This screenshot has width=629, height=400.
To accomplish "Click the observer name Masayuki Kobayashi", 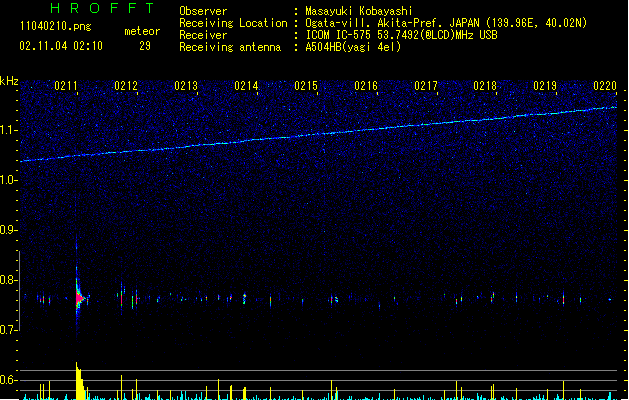I will pos(359,11).
